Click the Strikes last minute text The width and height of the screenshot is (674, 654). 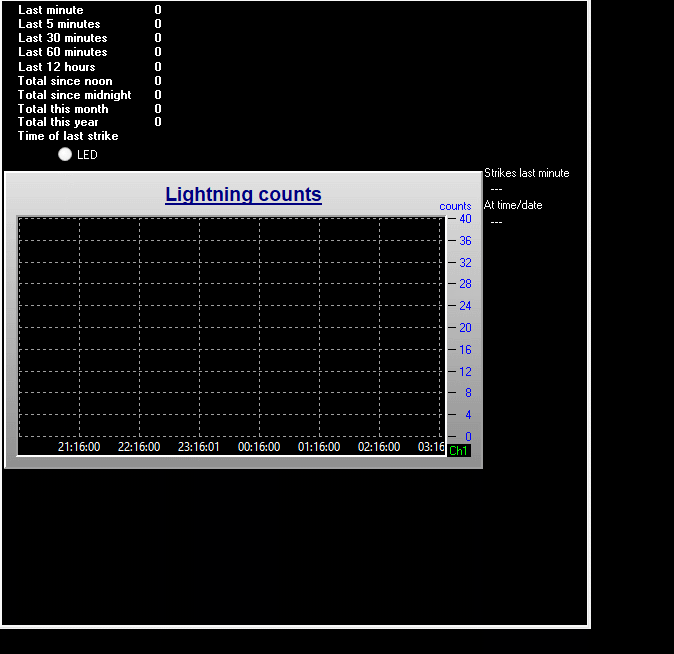click(526, 173)
